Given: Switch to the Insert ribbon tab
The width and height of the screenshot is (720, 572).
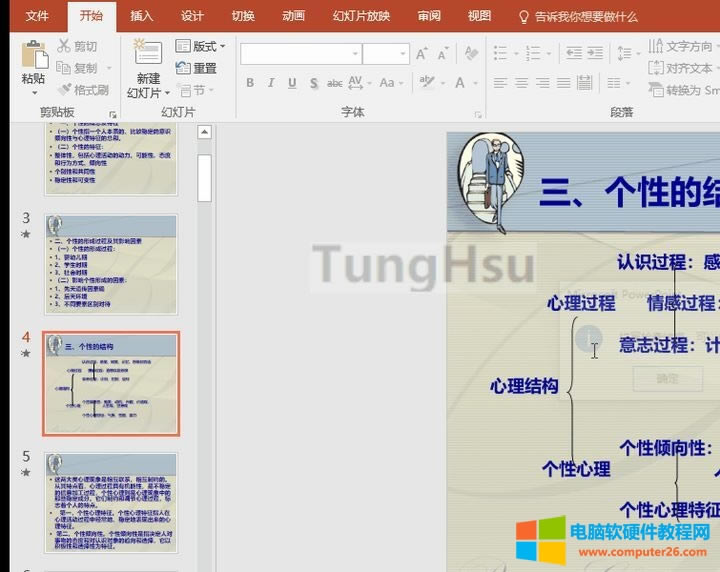Looking at the screenshot, I should [x=142, y=16].
